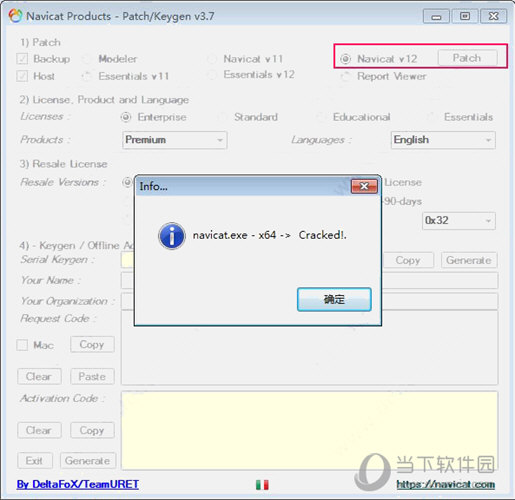
Task: Click the Patch button
Action: pos(467,58)
